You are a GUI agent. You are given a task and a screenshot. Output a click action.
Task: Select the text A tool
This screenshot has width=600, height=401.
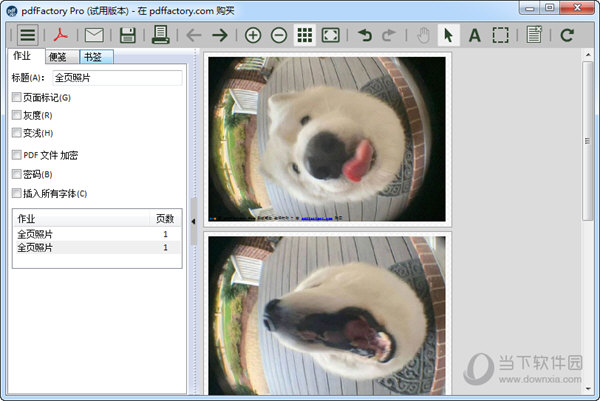click(x=474, y=35)
